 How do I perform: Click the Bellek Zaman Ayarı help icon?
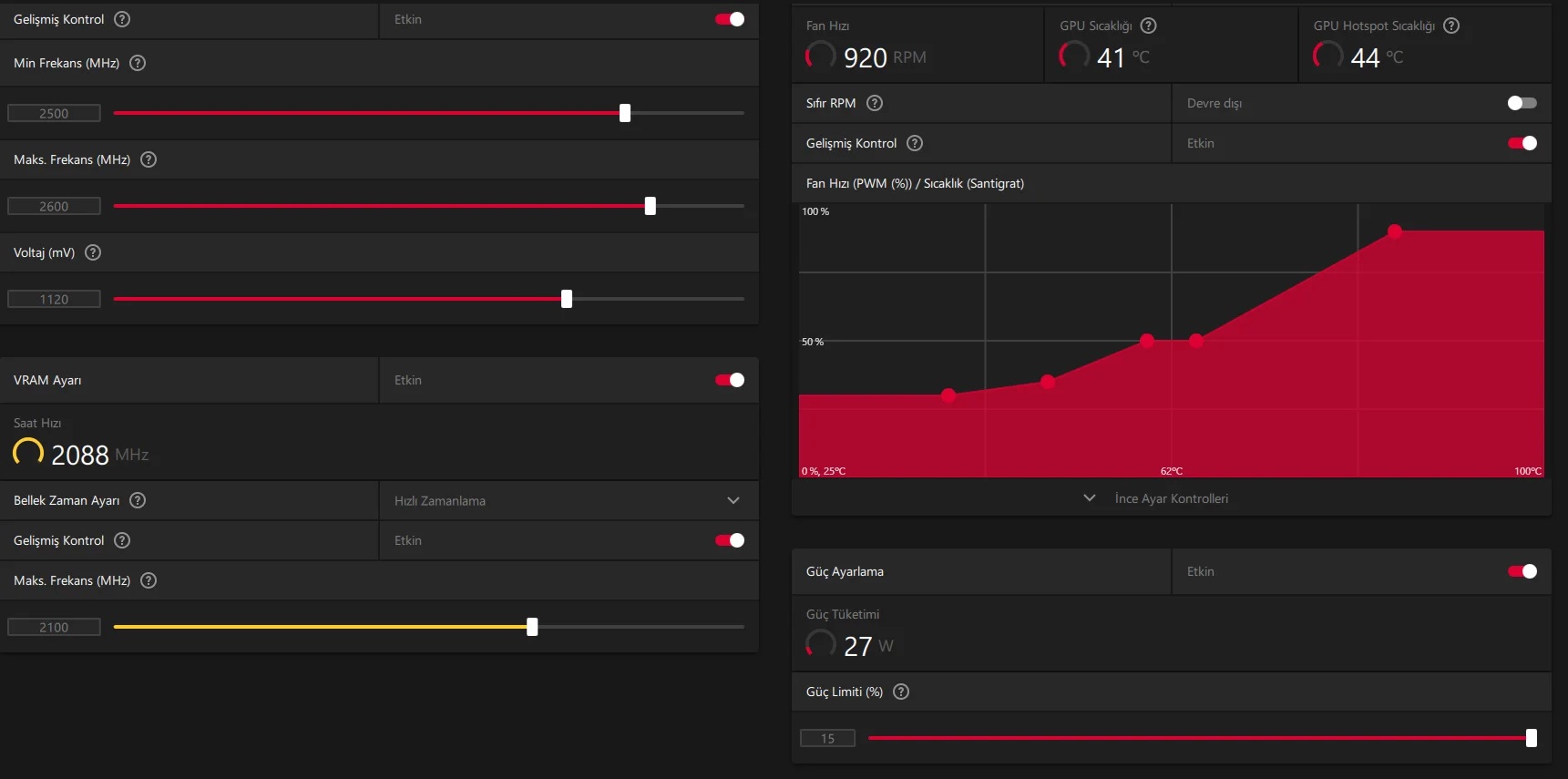click(138, 500)
